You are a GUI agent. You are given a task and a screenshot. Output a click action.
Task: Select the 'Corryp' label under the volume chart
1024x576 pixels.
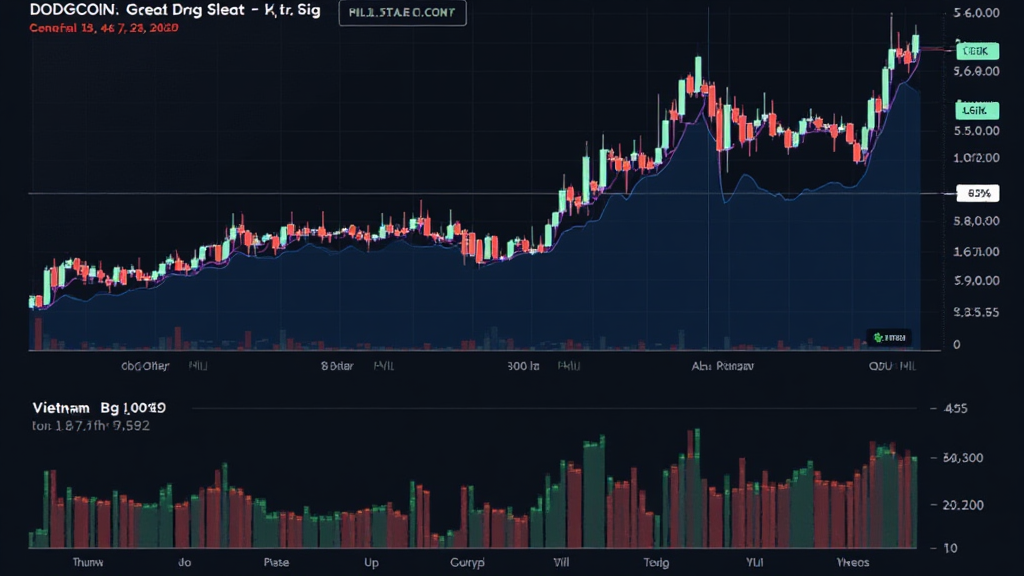pos(467,563)
